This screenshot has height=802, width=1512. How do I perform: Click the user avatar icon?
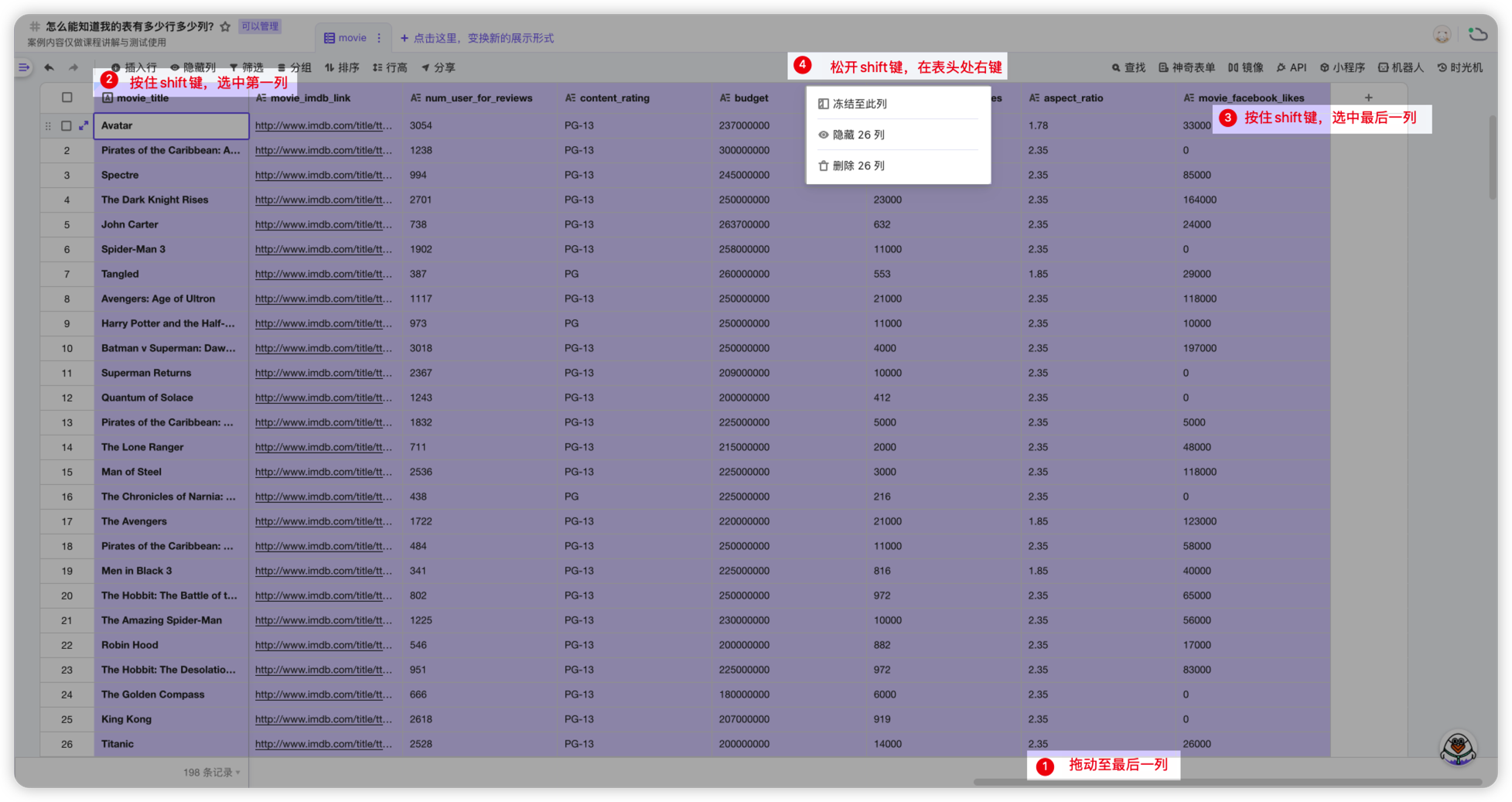click(1442, 34)
